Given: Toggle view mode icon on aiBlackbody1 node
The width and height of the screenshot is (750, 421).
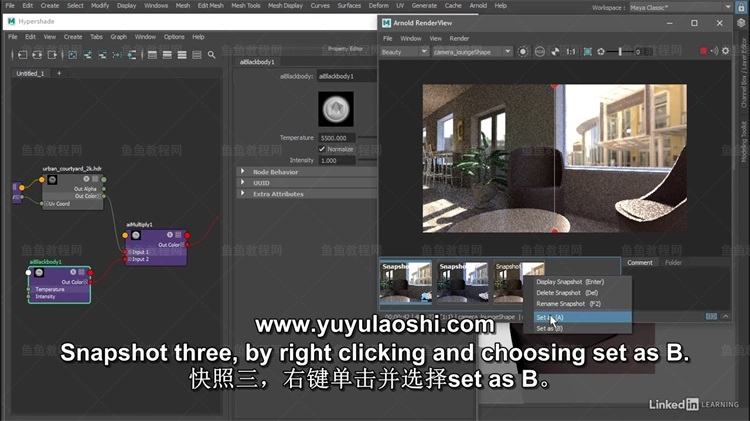Looking at the screenshot, I should tap(81, 272).
